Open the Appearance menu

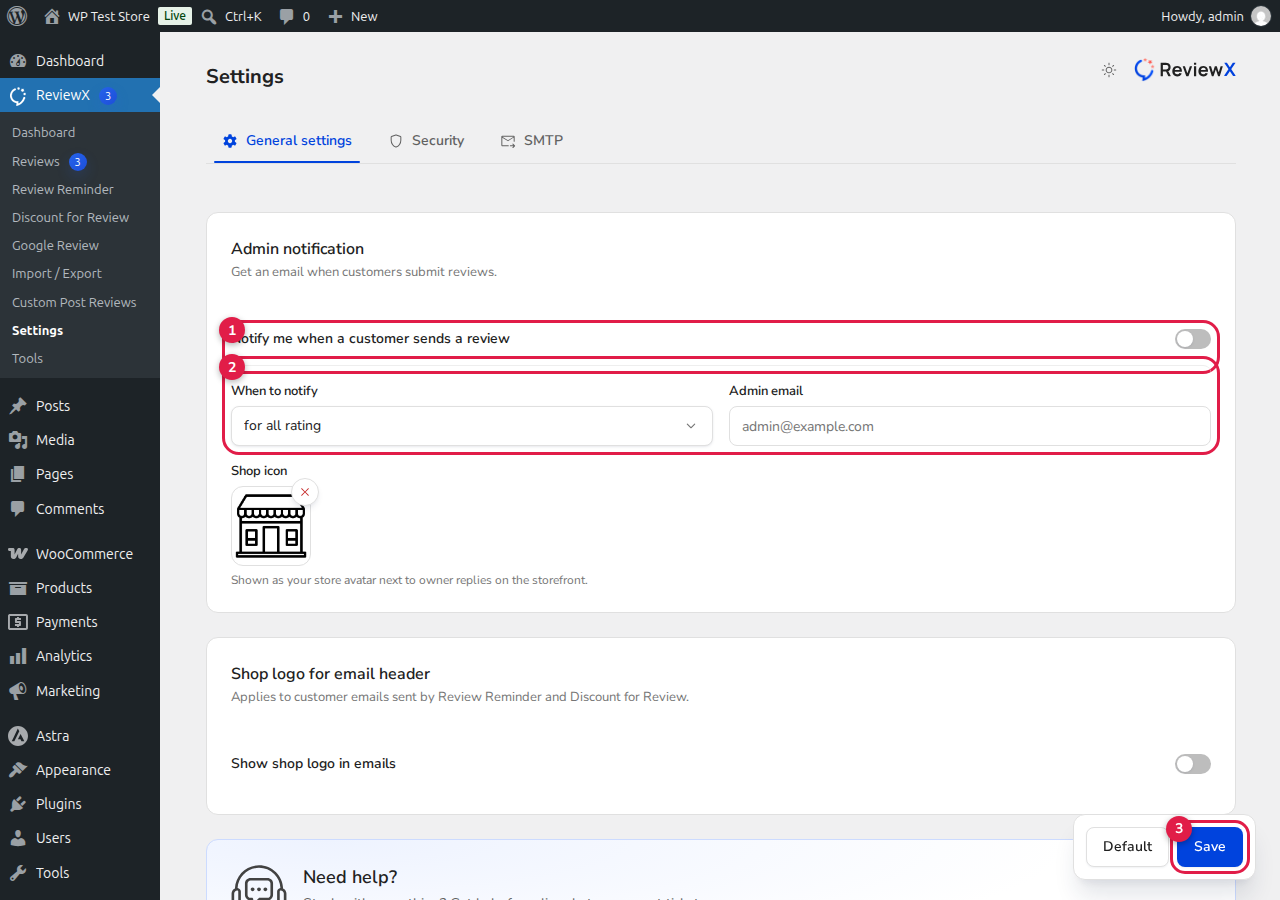(x=80, y=770)
